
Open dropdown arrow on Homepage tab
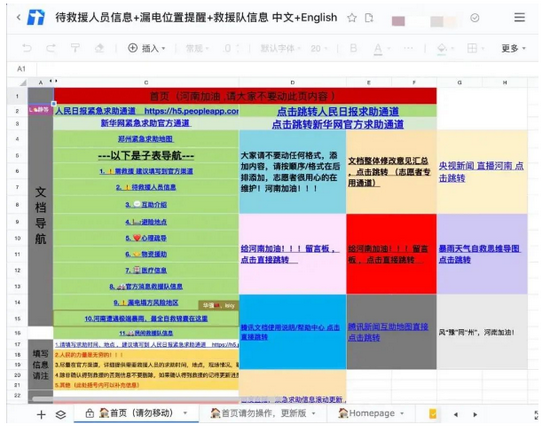coord(402,413)
